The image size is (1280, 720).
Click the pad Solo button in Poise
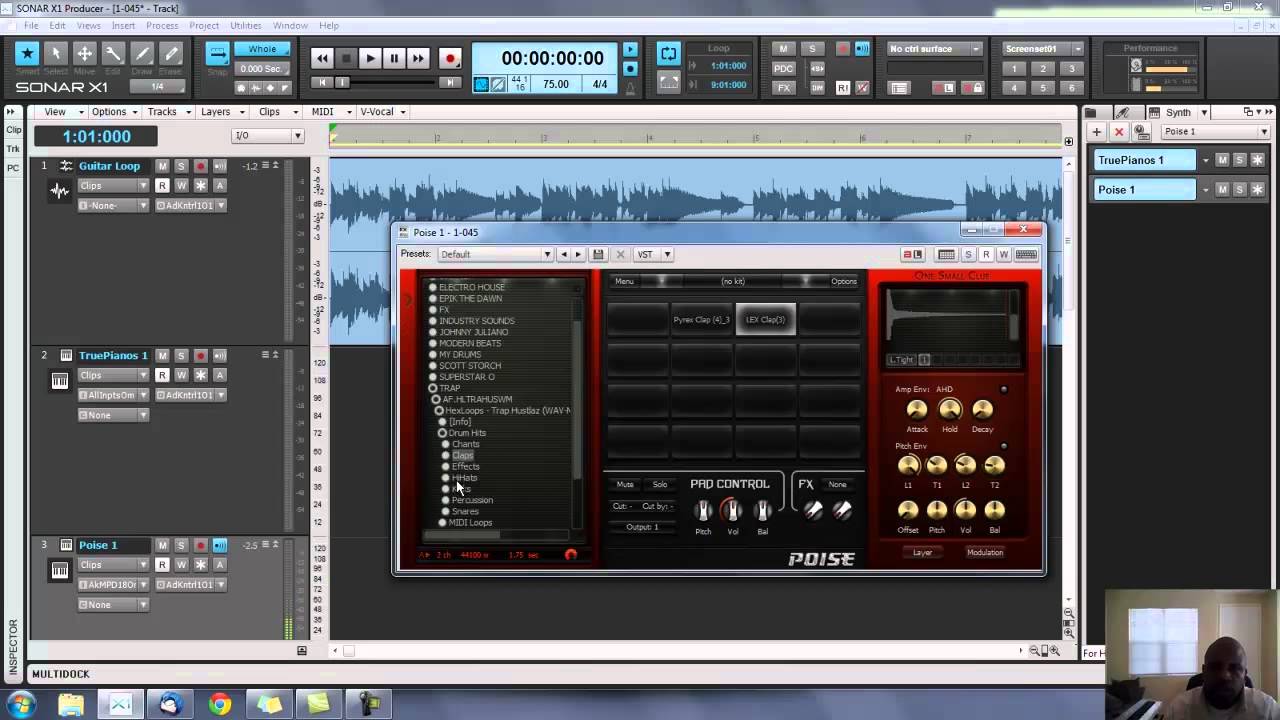pos(660,484)
